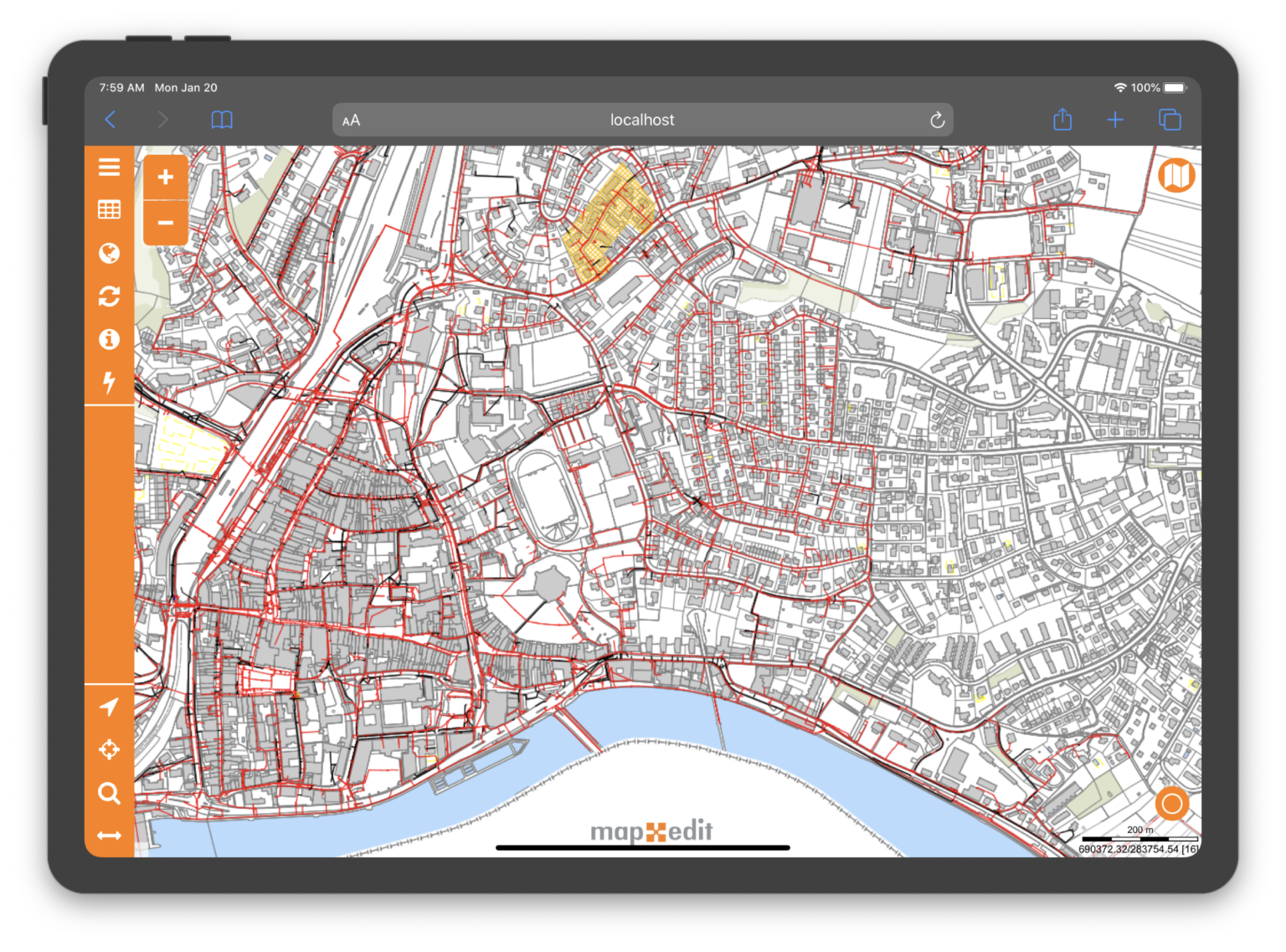Open the browser share sheet

1062,120
